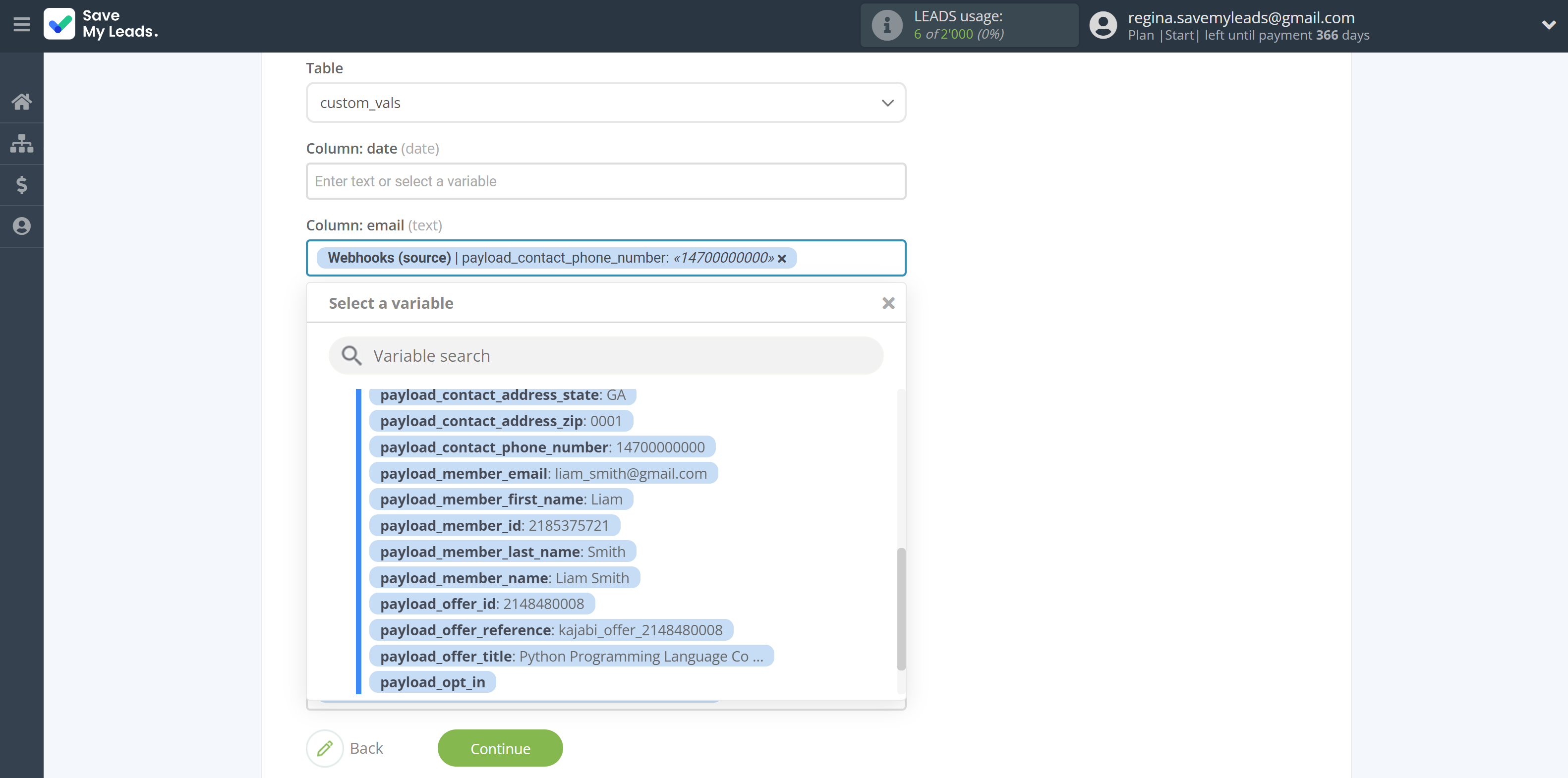Select payload_offer_title variable

572,656
